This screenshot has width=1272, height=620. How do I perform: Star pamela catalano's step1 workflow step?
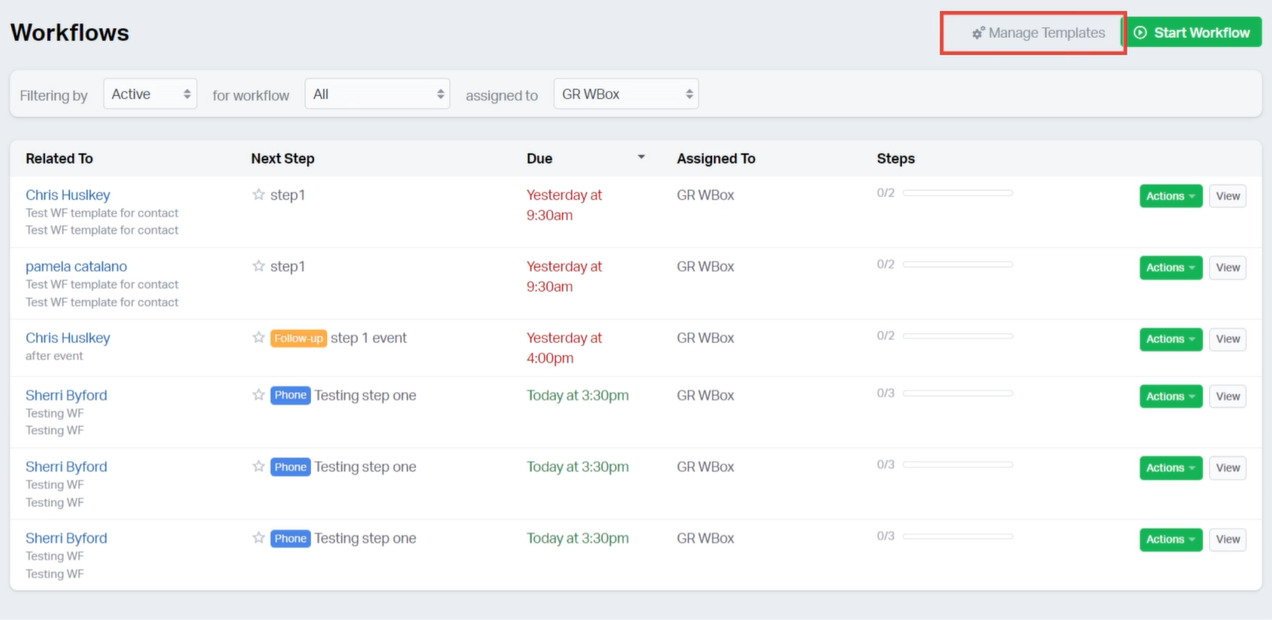257,266
